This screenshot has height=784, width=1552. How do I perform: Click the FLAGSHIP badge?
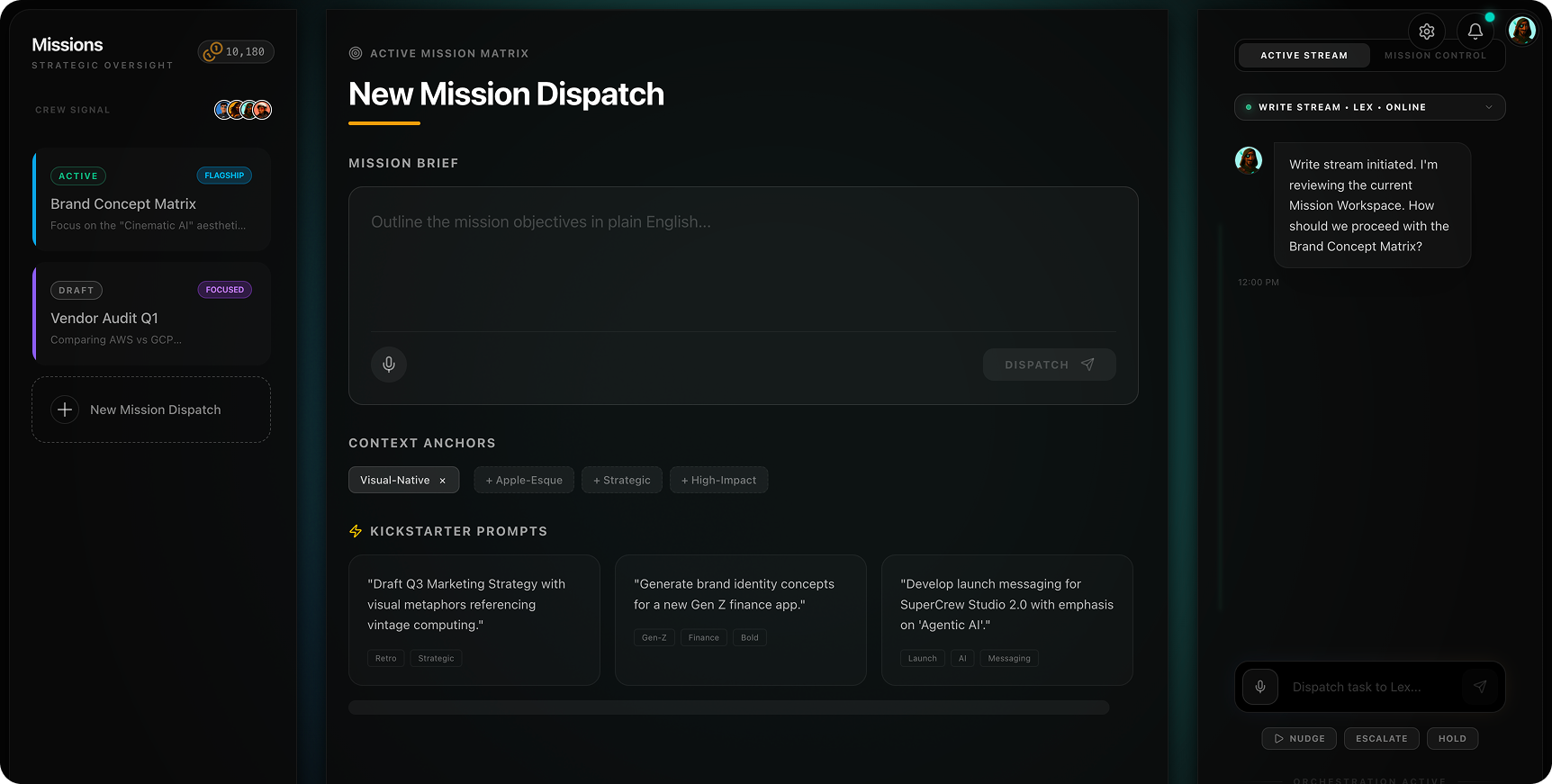tap(224, 176)
